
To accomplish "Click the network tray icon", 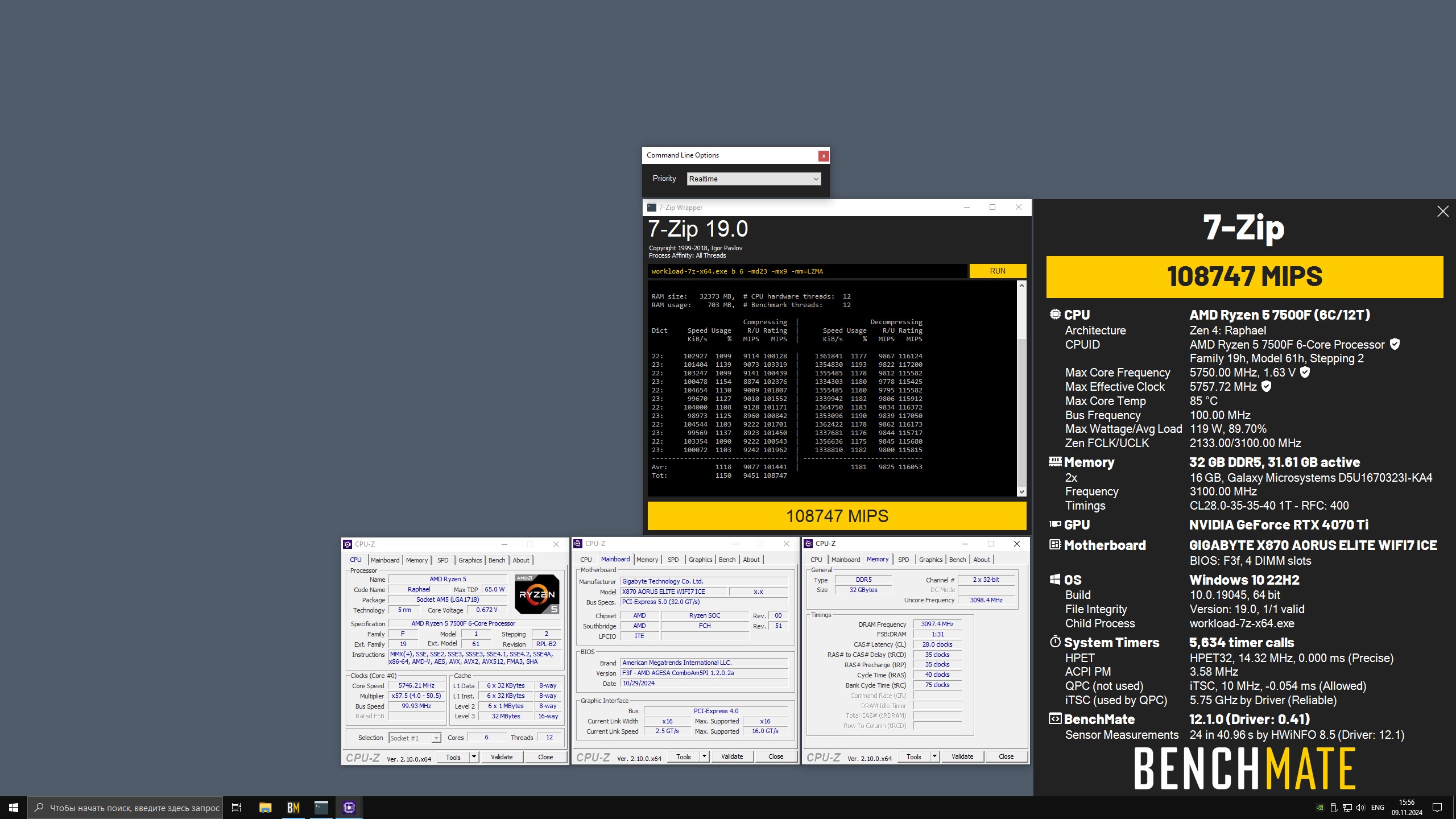I will click(x=1347, y=808).
